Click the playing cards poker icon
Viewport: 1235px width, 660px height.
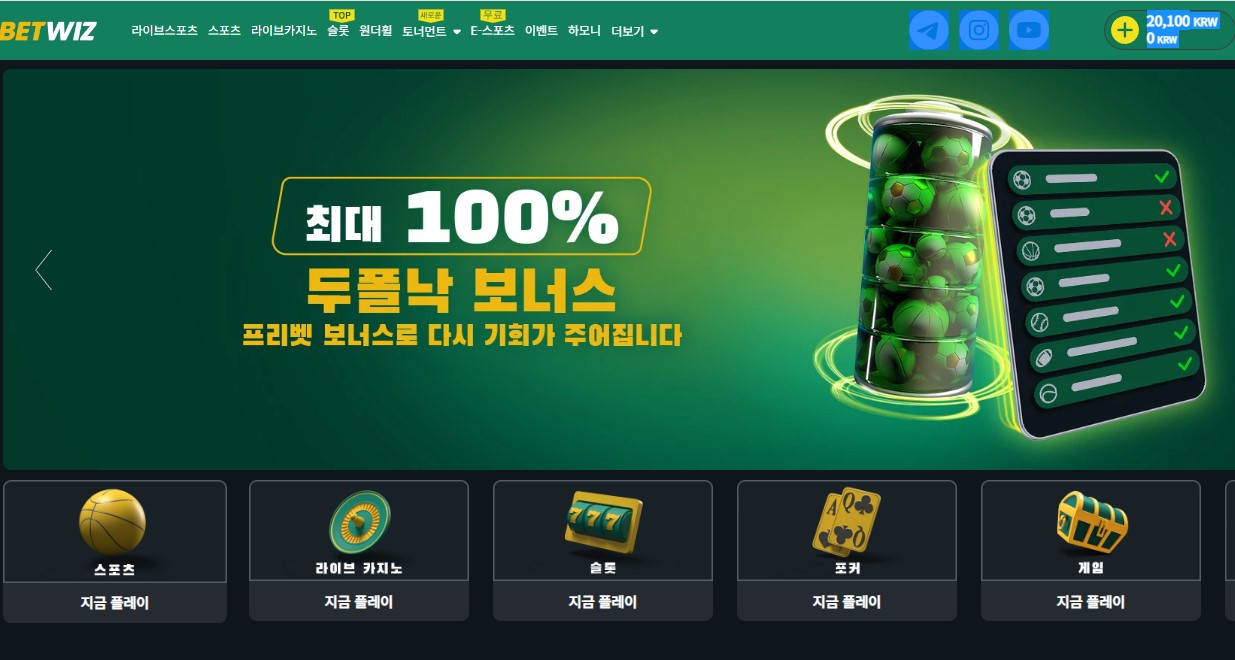pyautogui.click(x=846, y=520)
